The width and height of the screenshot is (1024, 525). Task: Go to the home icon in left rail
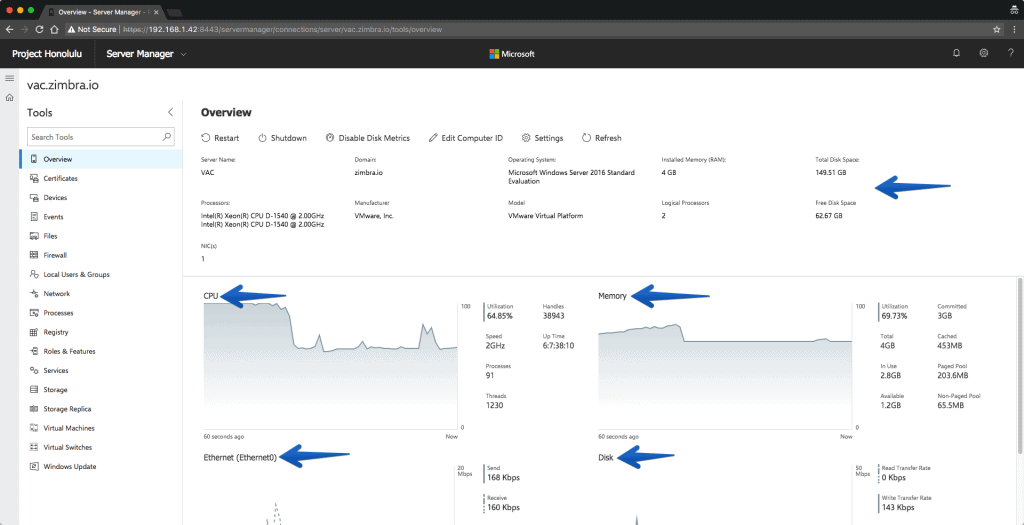[x=9, y=98]
